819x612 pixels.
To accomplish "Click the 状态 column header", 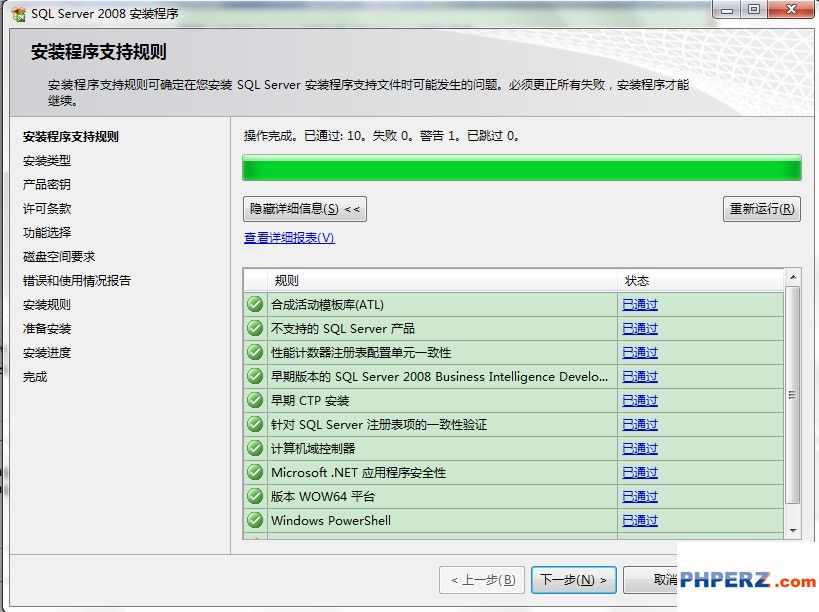I will pyautogui.click(x=700, y=281).
